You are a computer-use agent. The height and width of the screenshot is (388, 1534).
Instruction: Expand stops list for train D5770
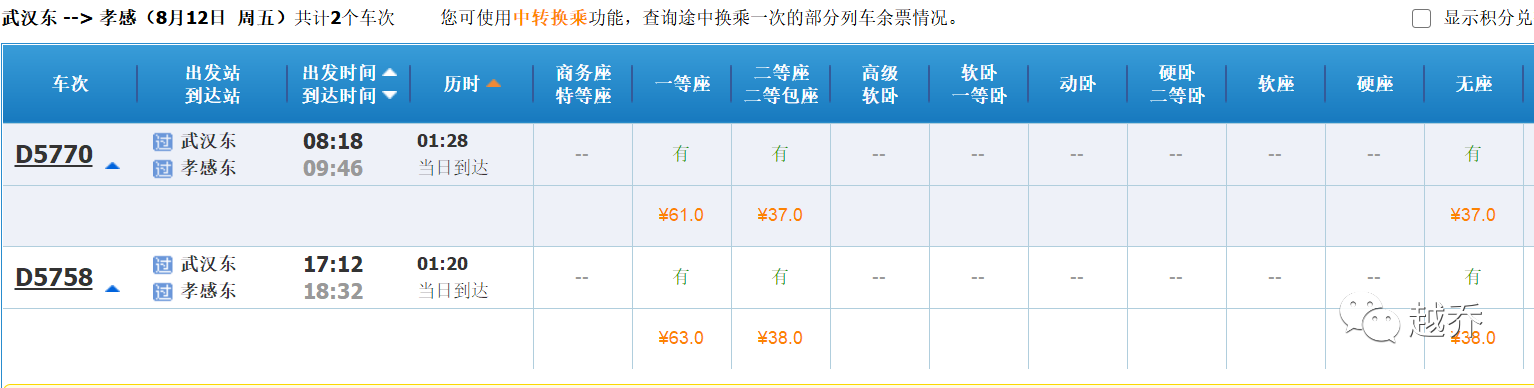point(112,166)
